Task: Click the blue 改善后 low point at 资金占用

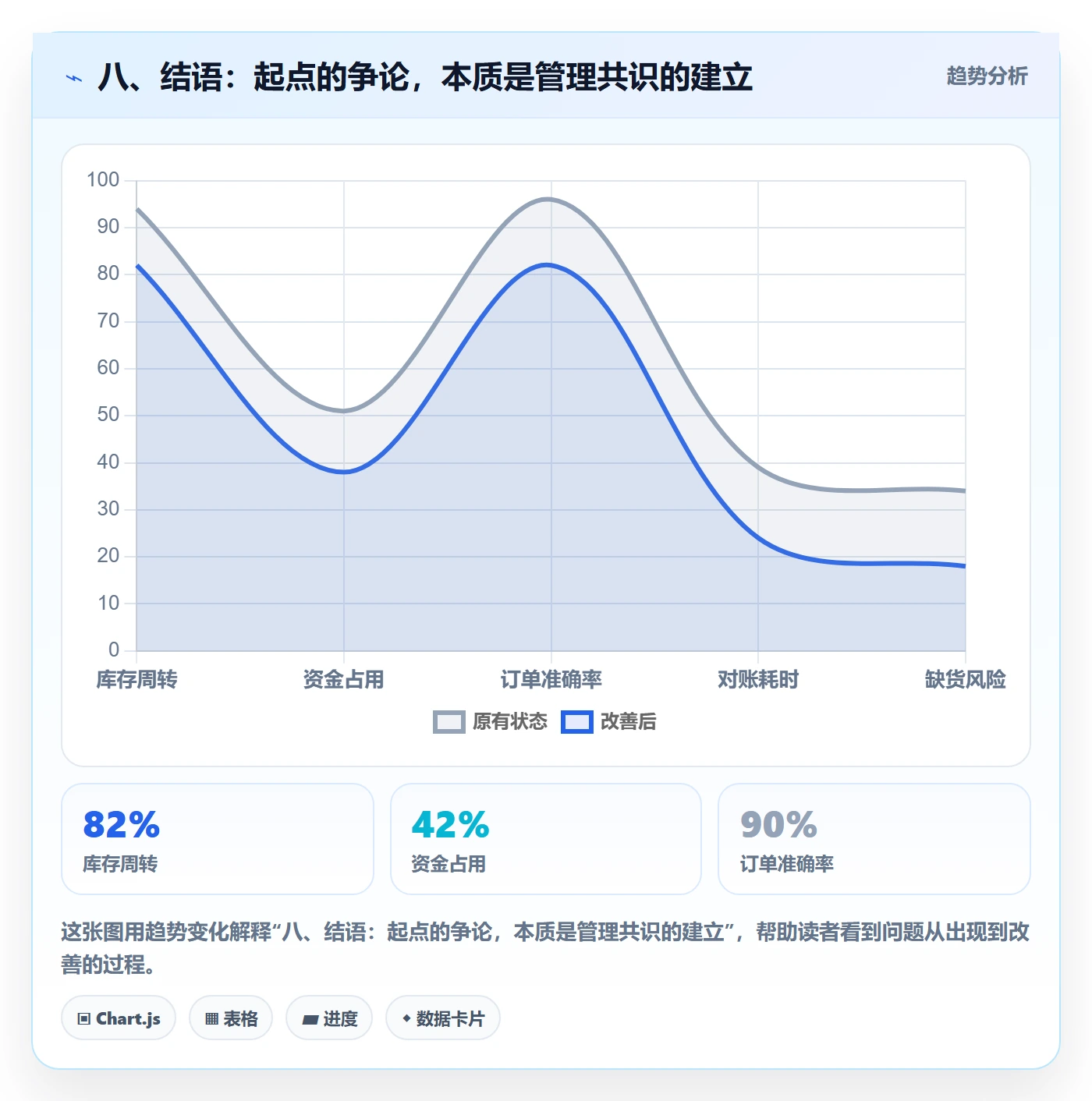Action: 344,472
